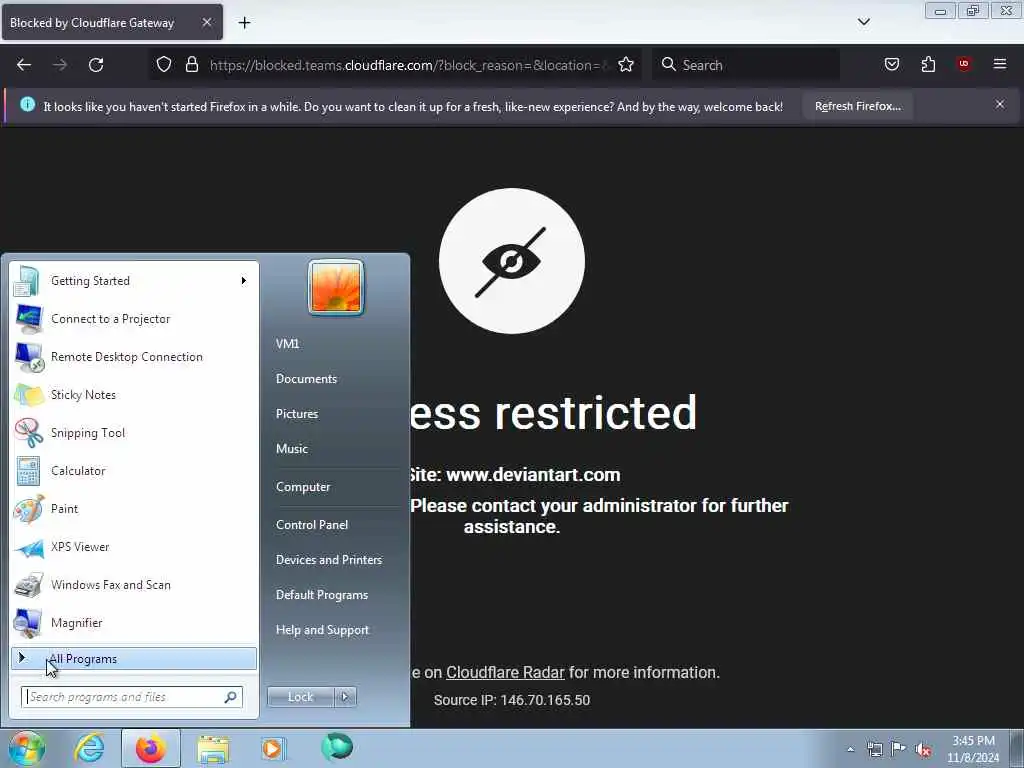Open Devices and Printers
The height and width of the screenshot is (768, 1024).
point(328,560)
